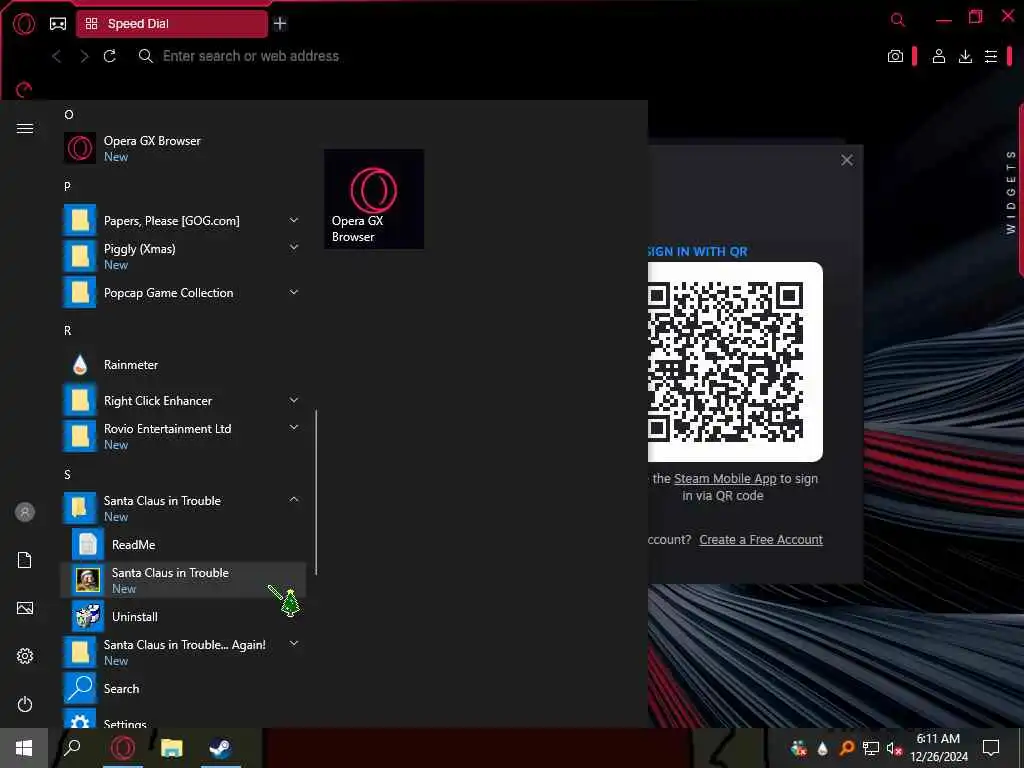The width and height of the screenshot is (1024, 768).
Task: Click the GX Control sidebar icon
Action: pos(24,89)
